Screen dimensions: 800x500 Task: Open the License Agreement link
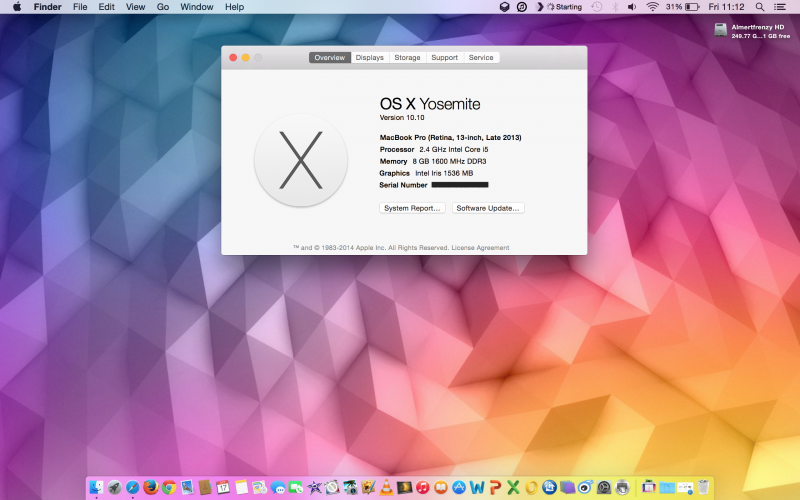[480, 248]
